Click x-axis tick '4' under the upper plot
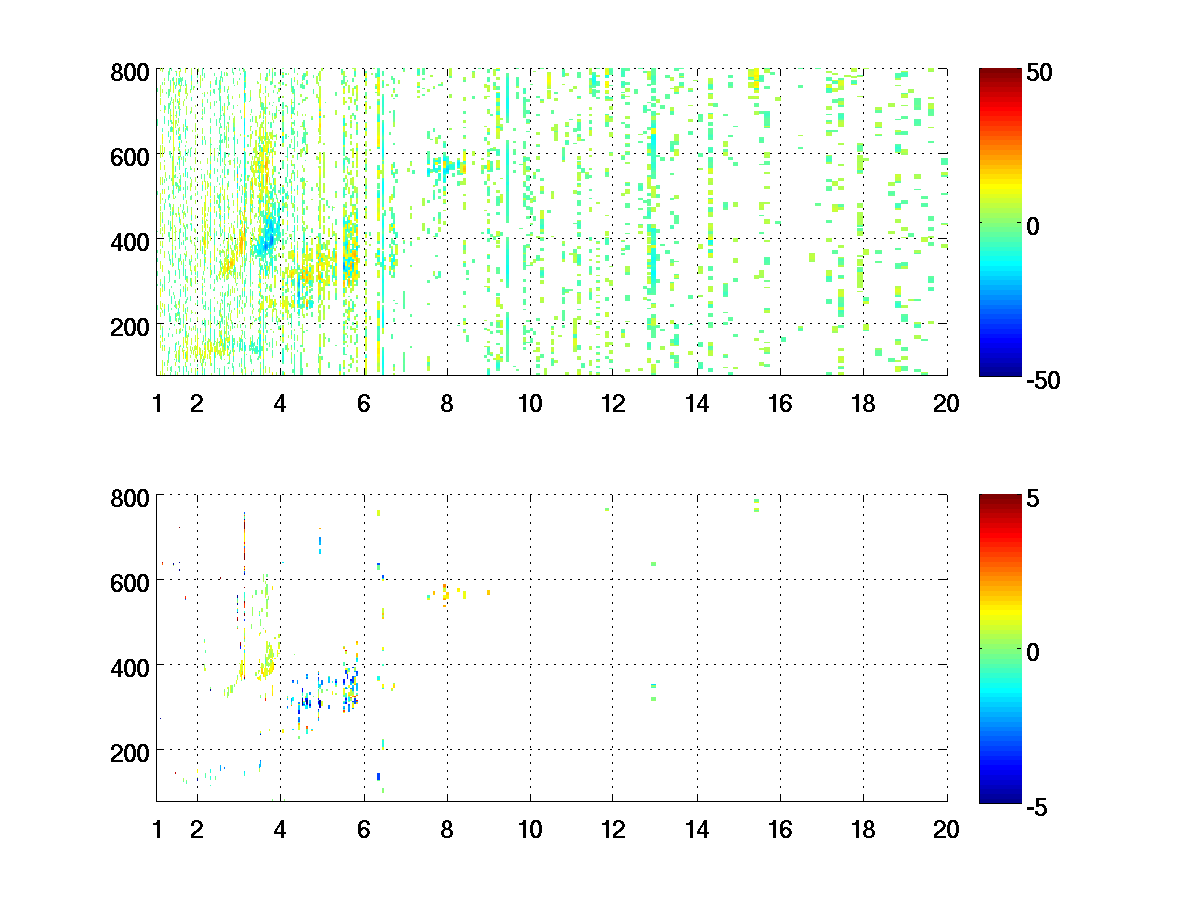This screenshot has width=1200, height=900. click(x=280, y=404)
